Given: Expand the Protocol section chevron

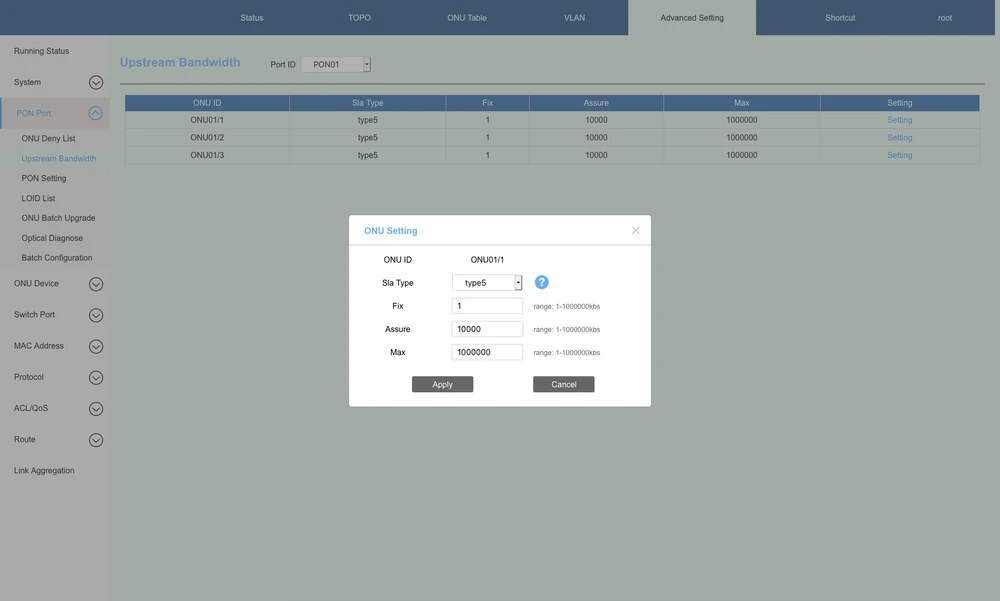Looking at the screenshot, I should pos(96,378).
